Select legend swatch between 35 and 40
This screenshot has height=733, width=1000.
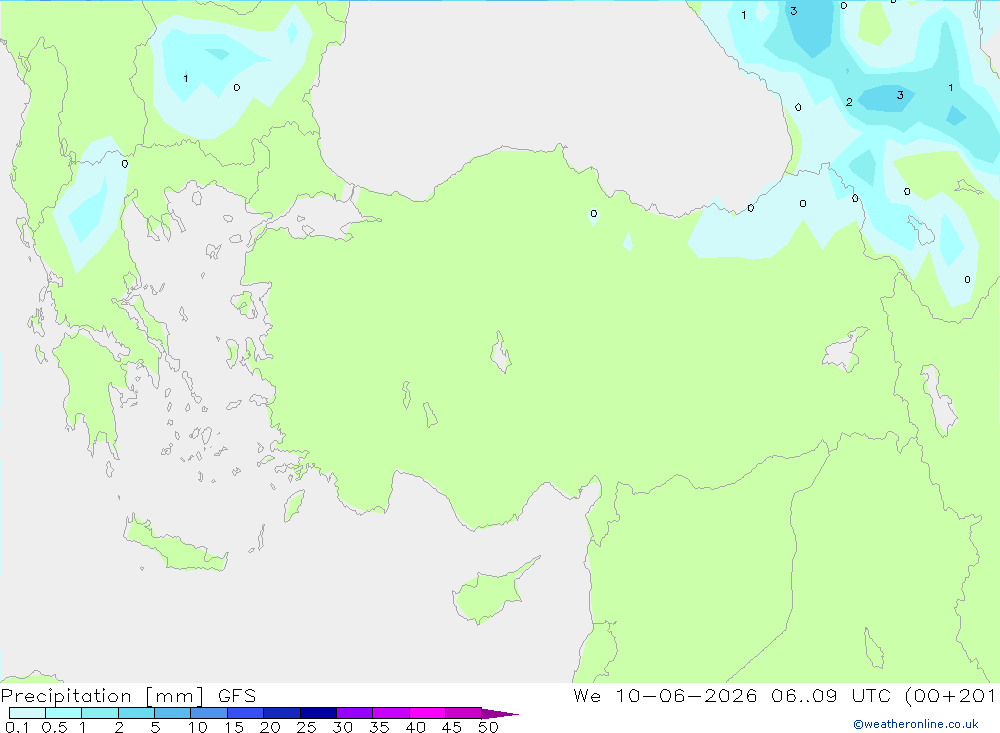(391, 713)
